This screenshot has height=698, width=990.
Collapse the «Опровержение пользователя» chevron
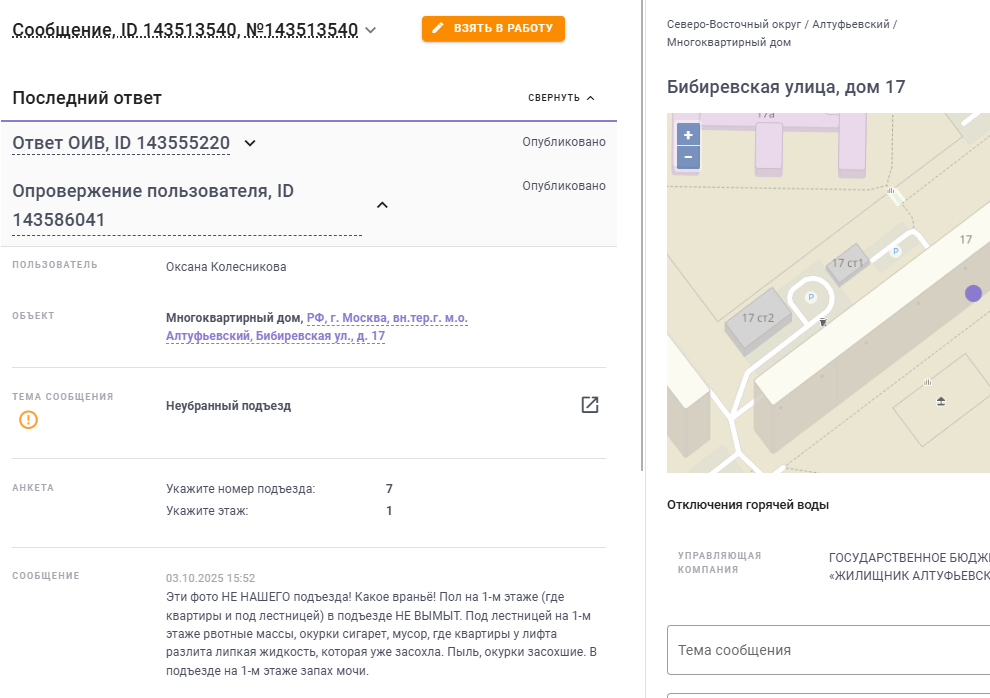[381, 205]
